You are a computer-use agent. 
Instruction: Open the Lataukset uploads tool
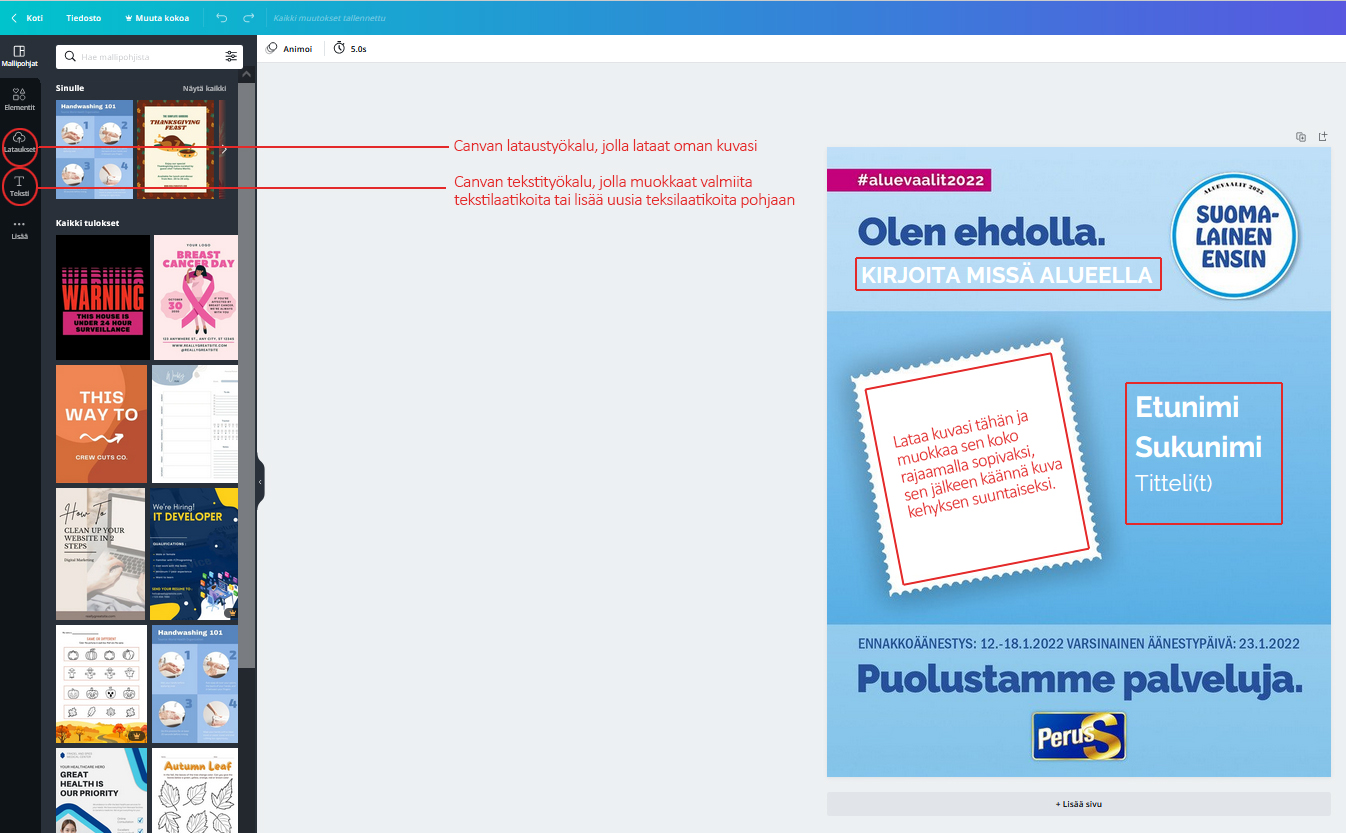(19, 143)
